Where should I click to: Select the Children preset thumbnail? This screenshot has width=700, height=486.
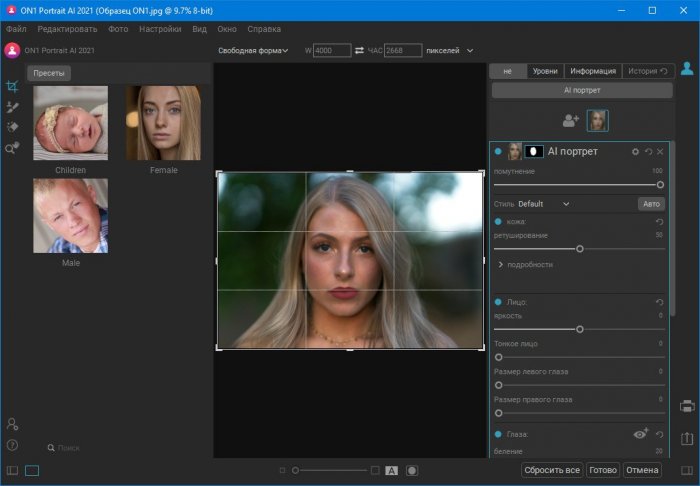(70, 124)
